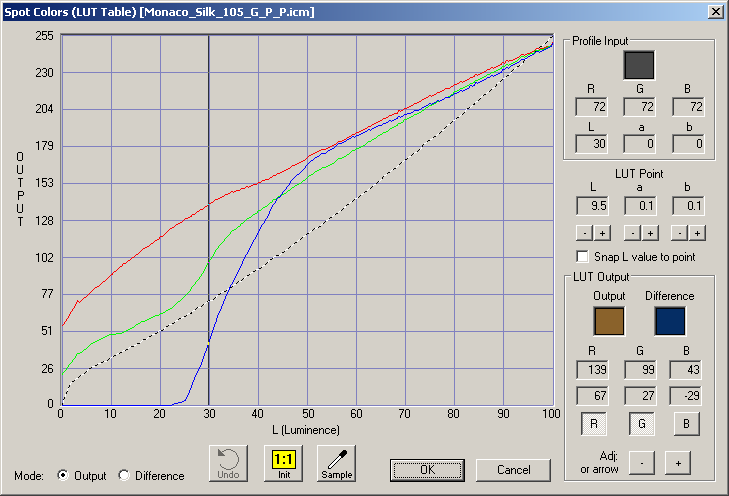Decrease LUT Point a value
Viewport: 729px width, 496px height.
pos(632,233)
